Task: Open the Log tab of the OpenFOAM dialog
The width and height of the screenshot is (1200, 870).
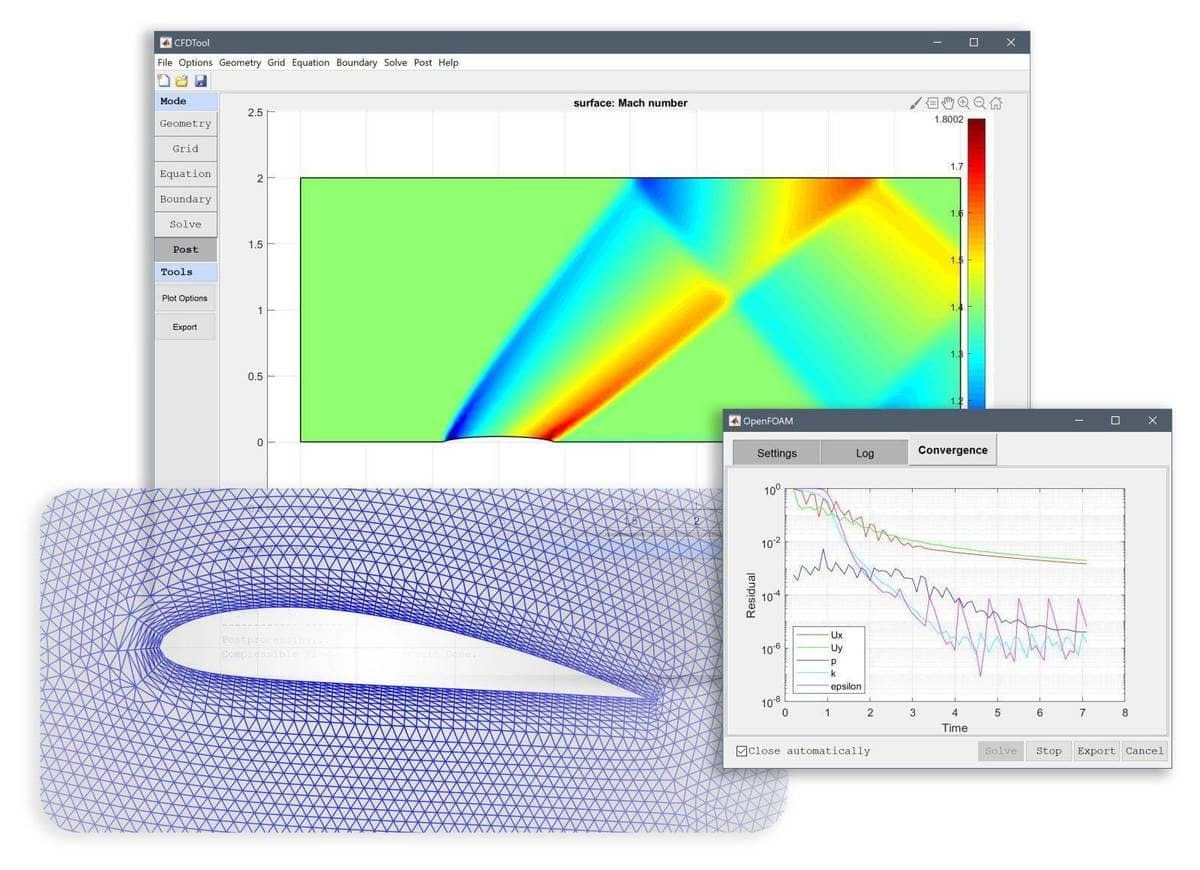Action: [864, 452]
